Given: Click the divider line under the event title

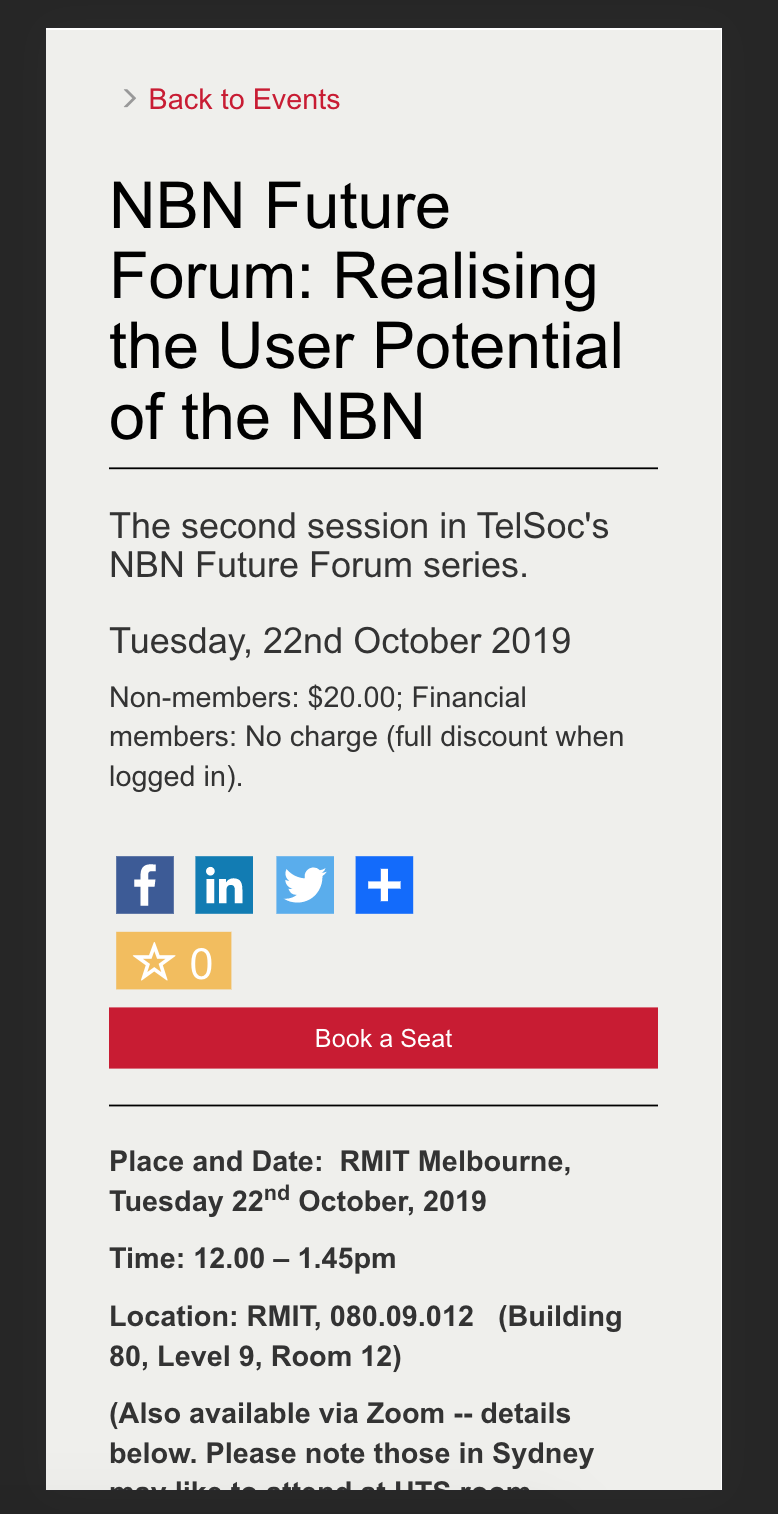Looking at the screenshot, I should (383, 468).
